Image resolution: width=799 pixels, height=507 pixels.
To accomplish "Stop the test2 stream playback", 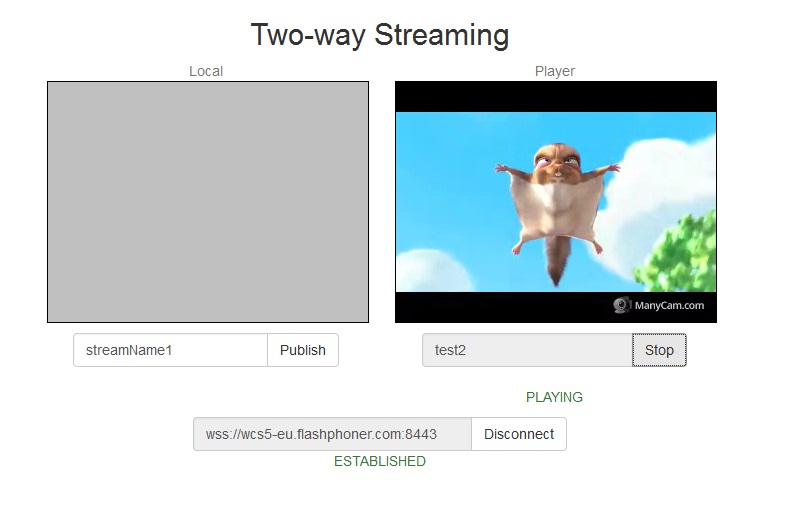I will (659, 350).
